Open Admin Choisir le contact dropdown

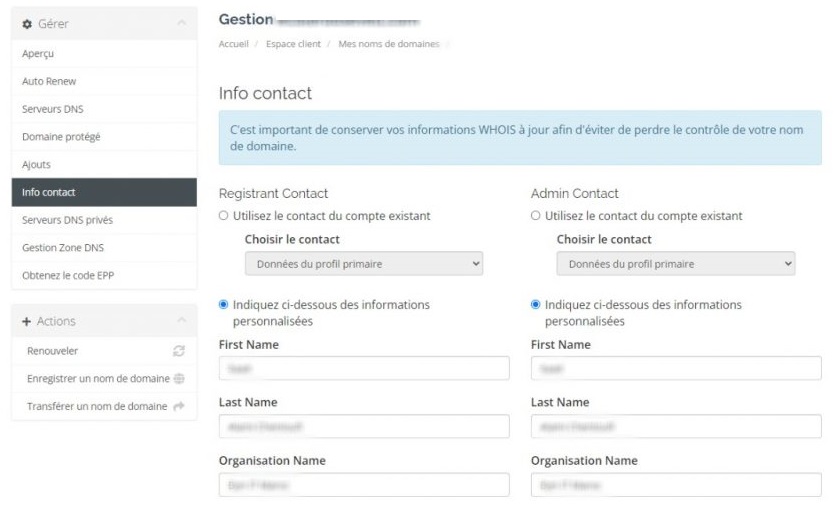pyautogui.click(x=676, y=264)
